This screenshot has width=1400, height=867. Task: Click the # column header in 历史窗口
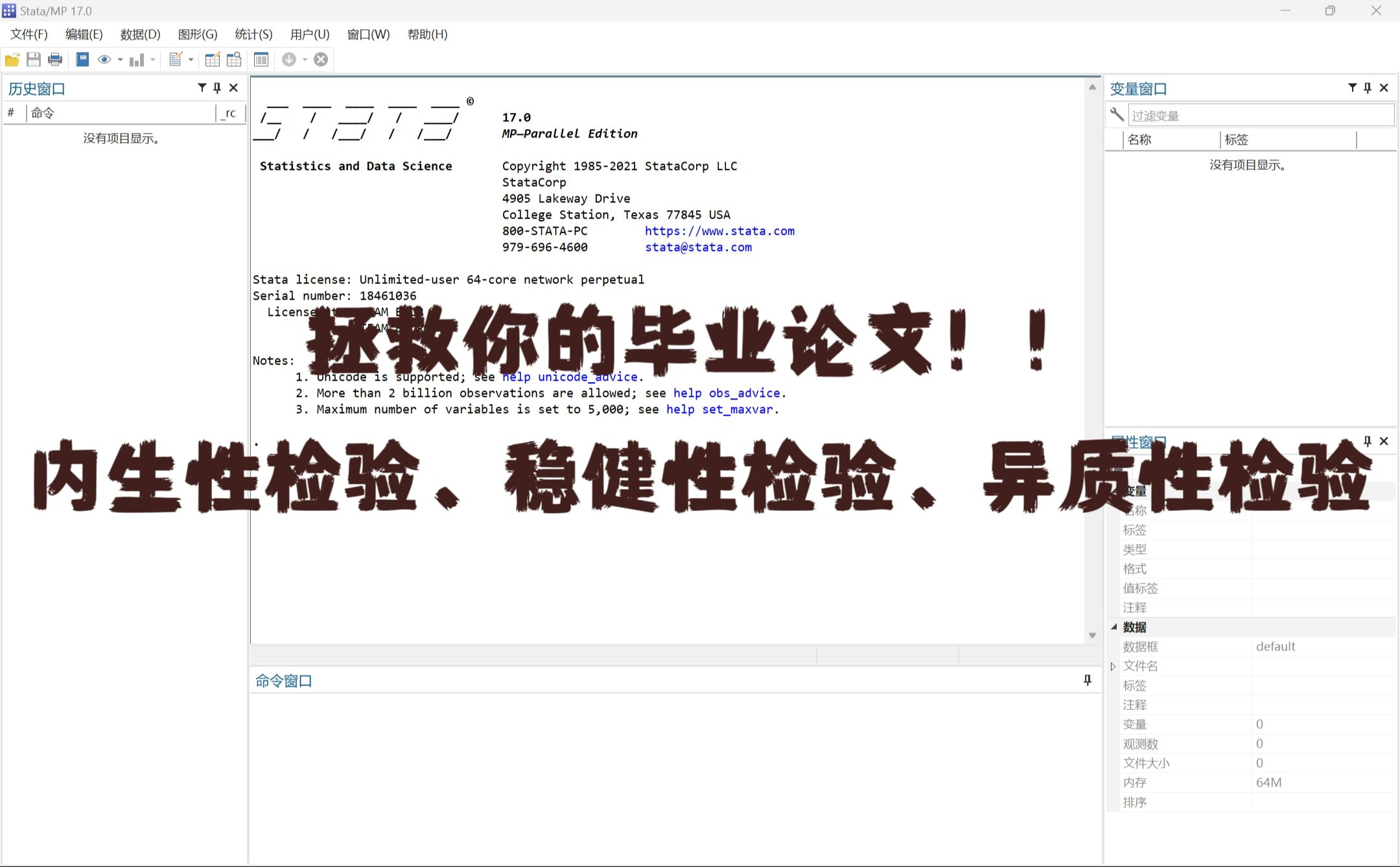pos(14,113)
